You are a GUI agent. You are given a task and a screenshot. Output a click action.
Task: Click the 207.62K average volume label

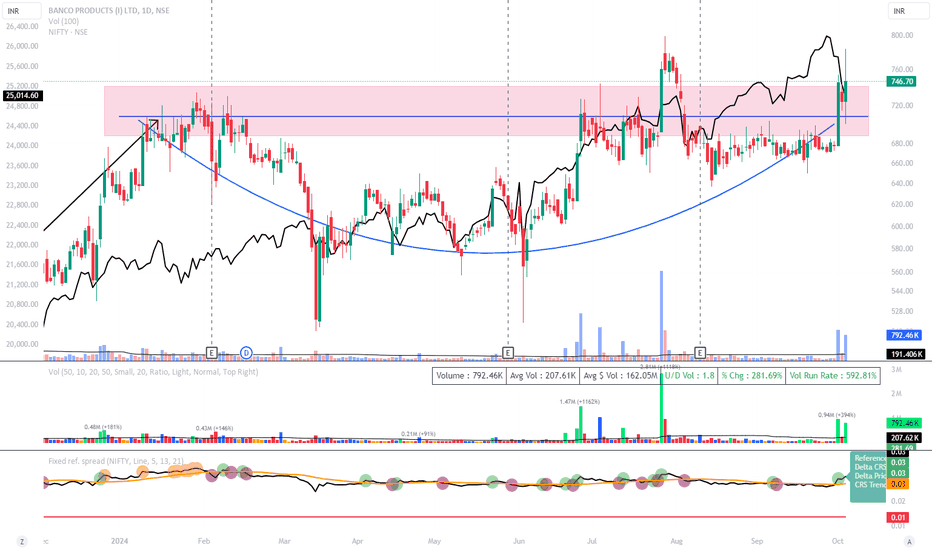point(904,438)
